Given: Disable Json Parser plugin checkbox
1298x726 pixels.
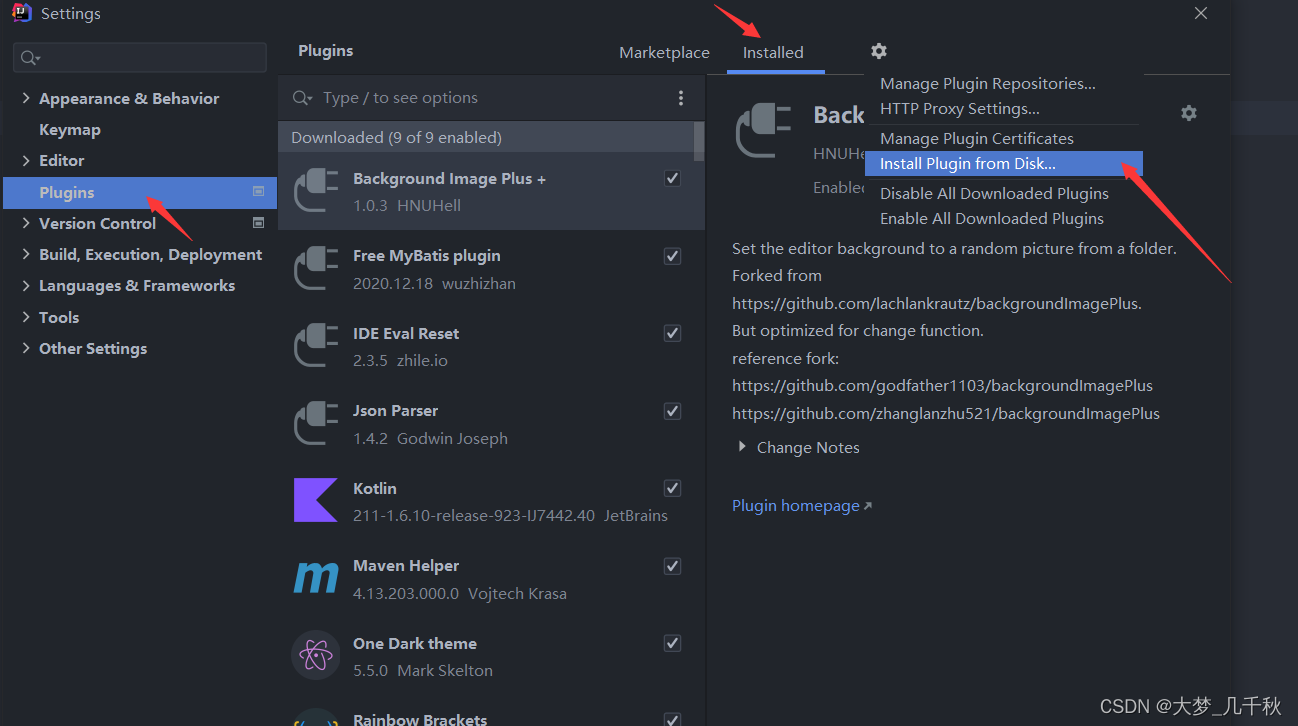Looking at the screenshot, I should click(x=672, y=411).
